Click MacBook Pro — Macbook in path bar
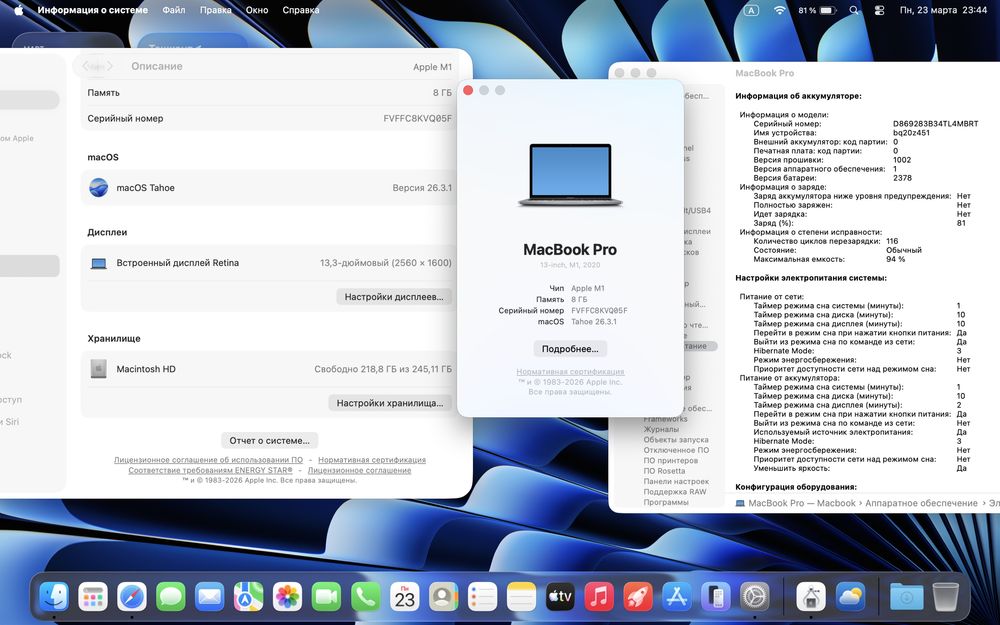 [796, 503]
